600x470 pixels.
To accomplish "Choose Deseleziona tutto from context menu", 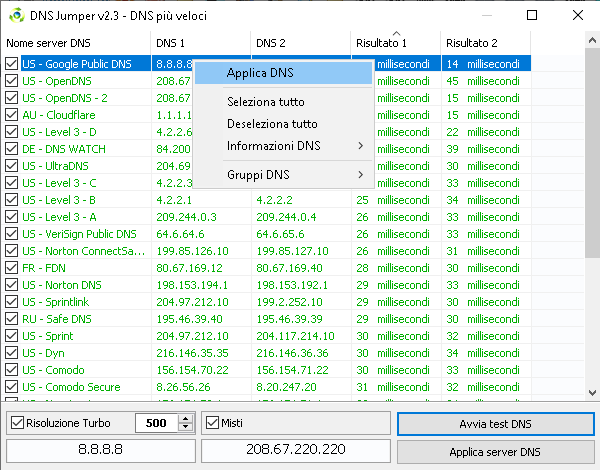I will tap(283, 124).
